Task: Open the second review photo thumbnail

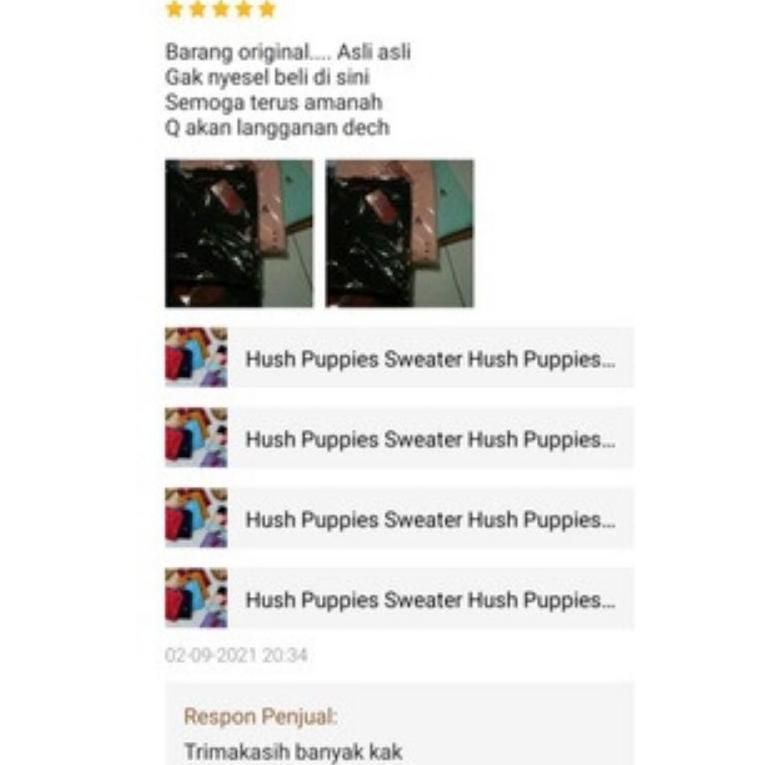Action: coord(399,234)
